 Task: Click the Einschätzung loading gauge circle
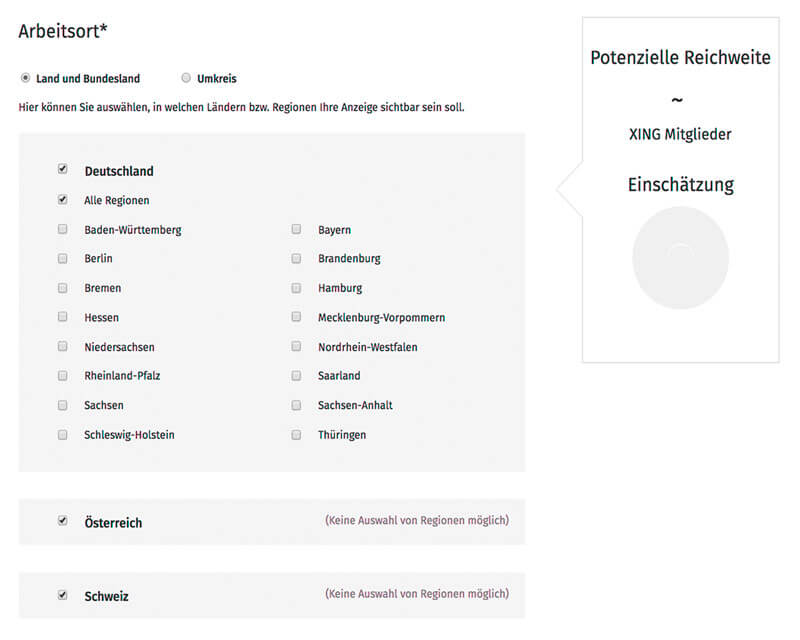(680, 257)
